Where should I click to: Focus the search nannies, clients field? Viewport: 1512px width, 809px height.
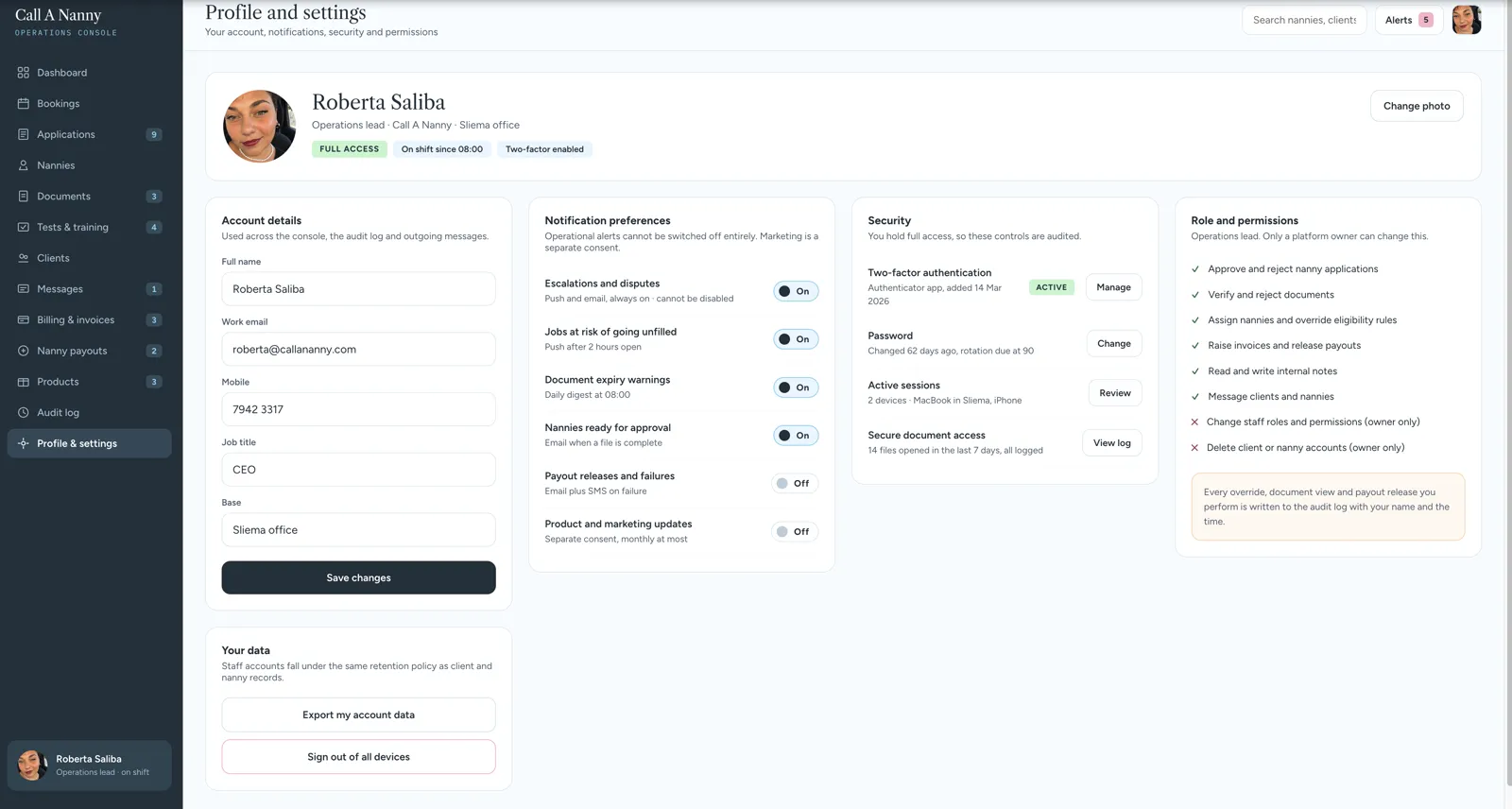(x=1304, y=20)
